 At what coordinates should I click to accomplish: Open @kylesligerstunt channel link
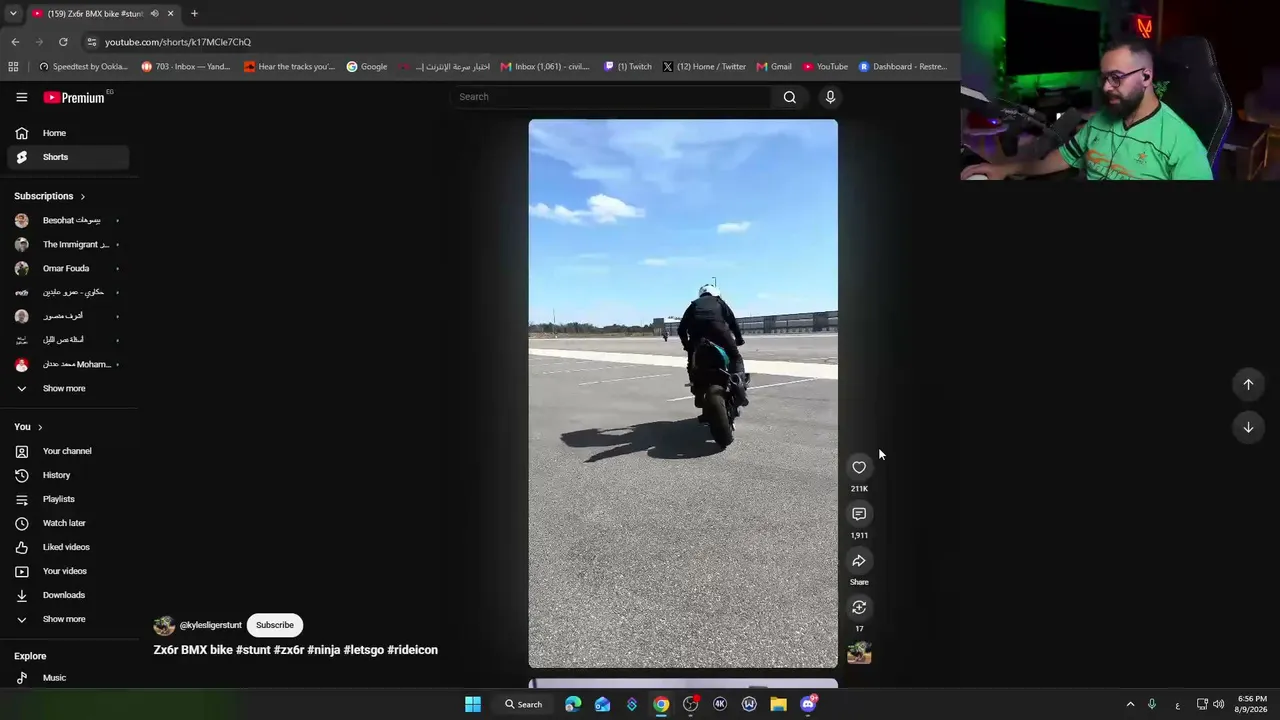210,625
